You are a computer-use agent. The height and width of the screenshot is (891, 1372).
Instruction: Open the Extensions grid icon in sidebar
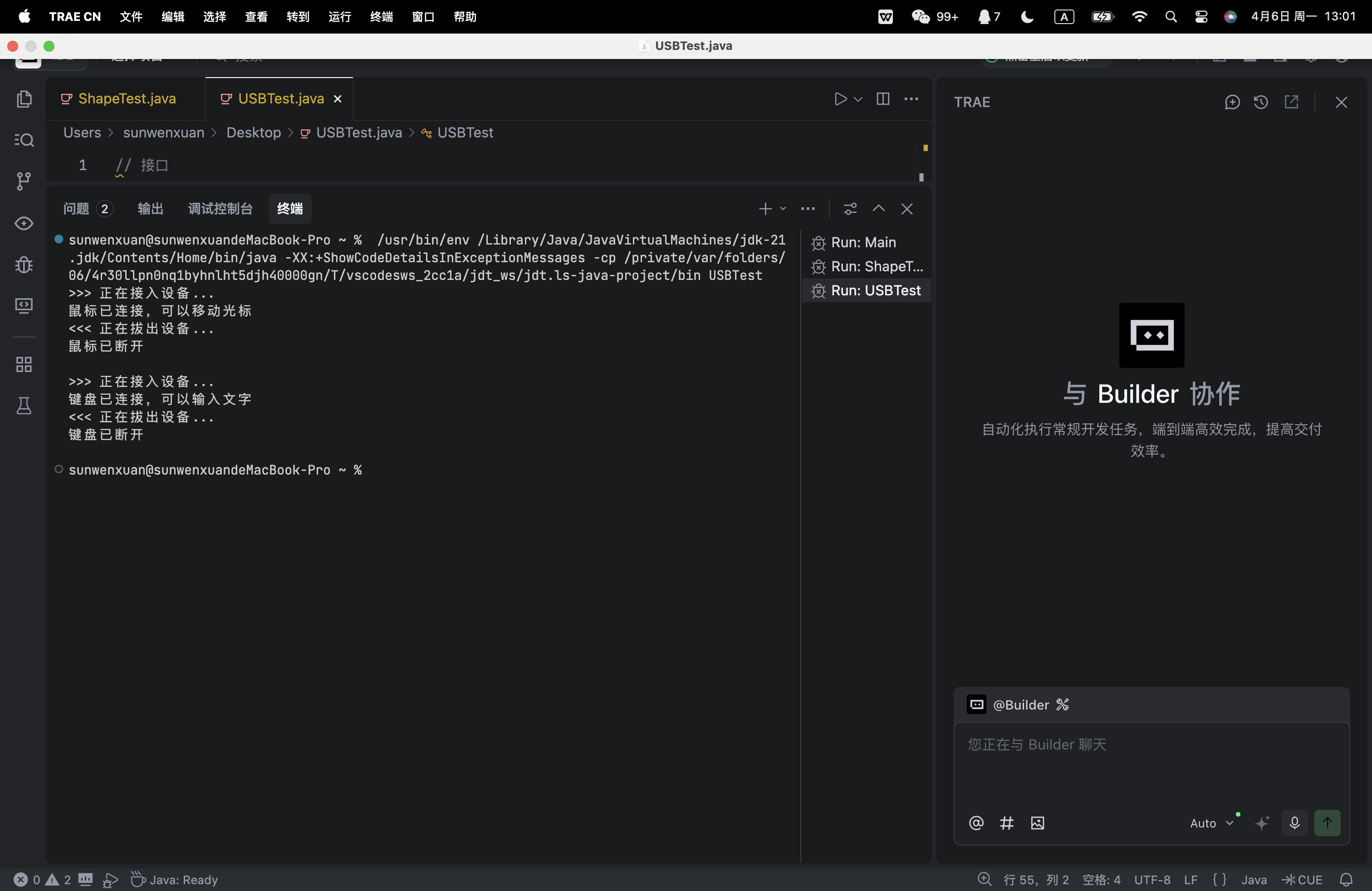(24, 364)
